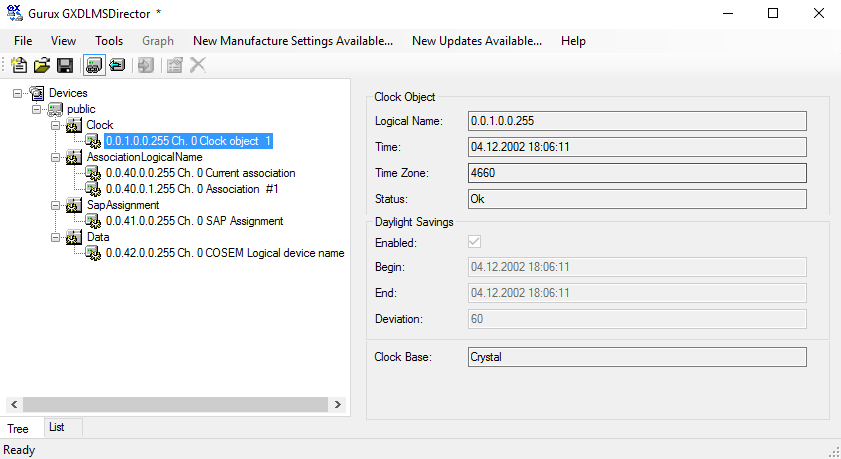Open the Tools menu
Viewport: 841px width, 459px height.
click(x=109, y=41)
